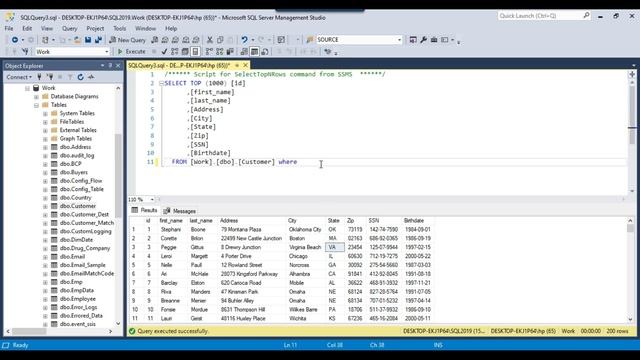Expand the System Tables node
Viewport: 640px width, 360px height.
(x=45, y=113)
